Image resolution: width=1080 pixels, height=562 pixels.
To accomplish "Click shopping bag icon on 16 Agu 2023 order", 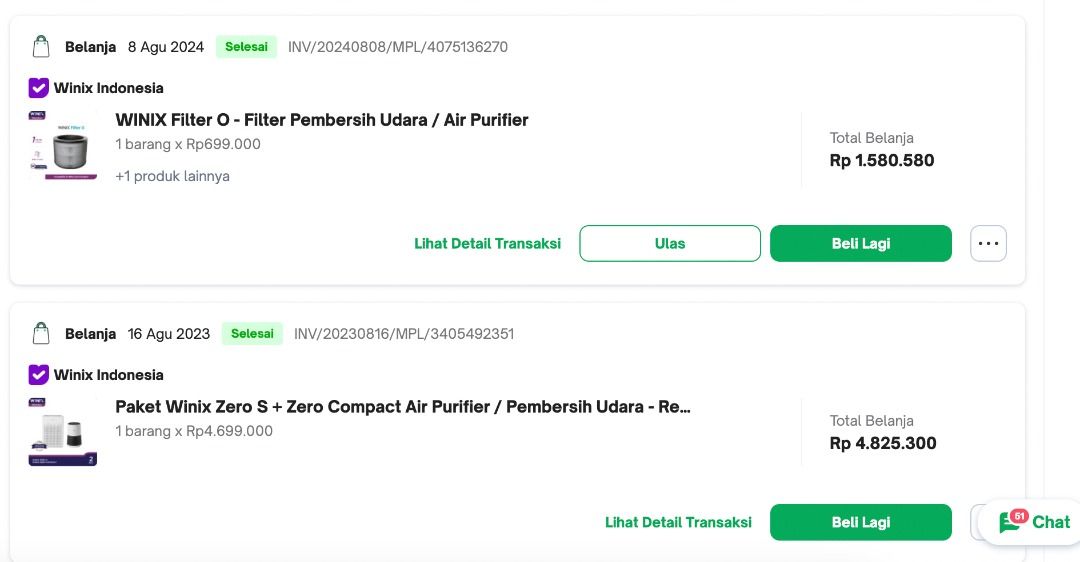I will (x=41, y=333).
